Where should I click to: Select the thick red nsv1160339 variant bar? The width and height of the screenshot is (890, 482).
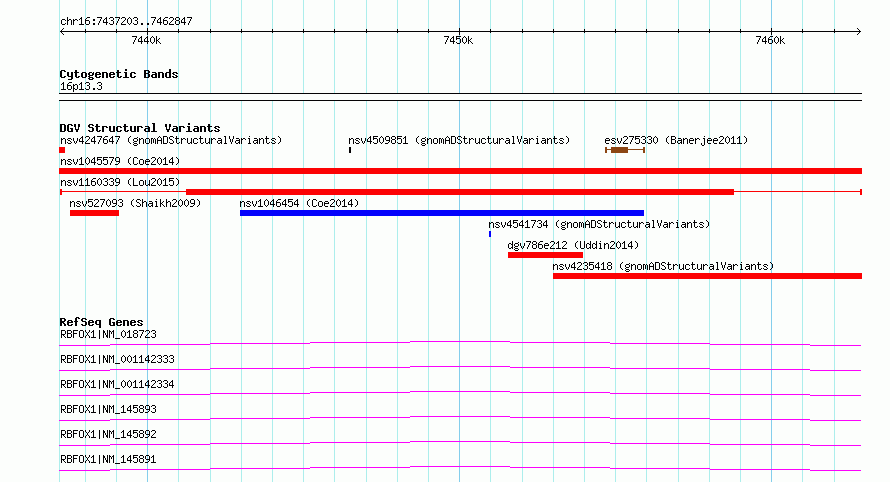pyautogui.click(x=460, y=192)
